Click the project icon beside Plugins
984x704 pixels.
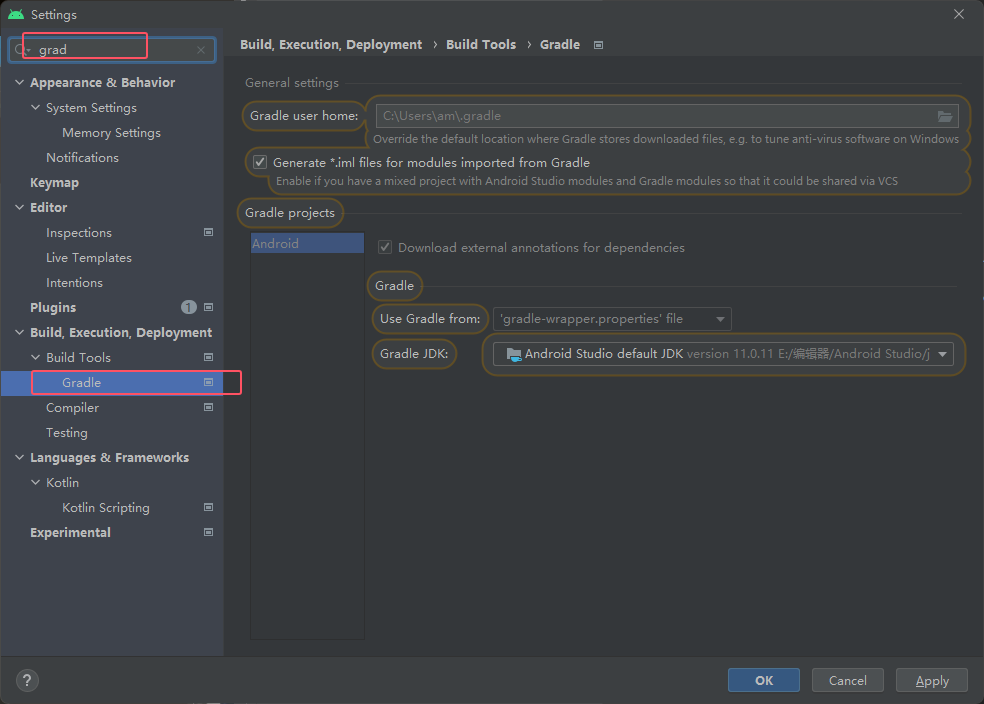coord(208,307)
